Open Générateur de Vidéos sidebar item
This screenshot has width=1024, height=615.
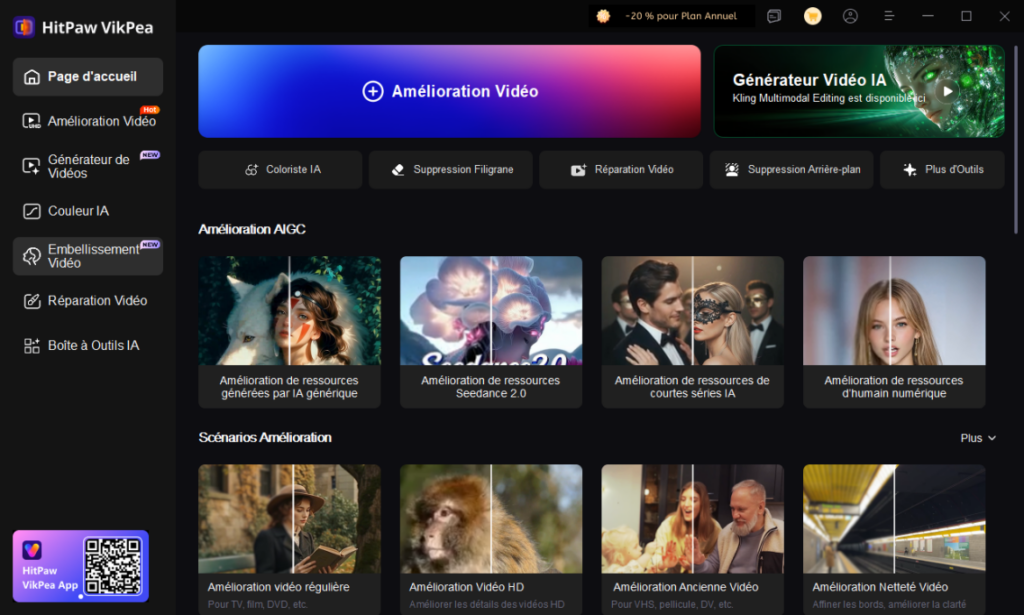(88, 166)
